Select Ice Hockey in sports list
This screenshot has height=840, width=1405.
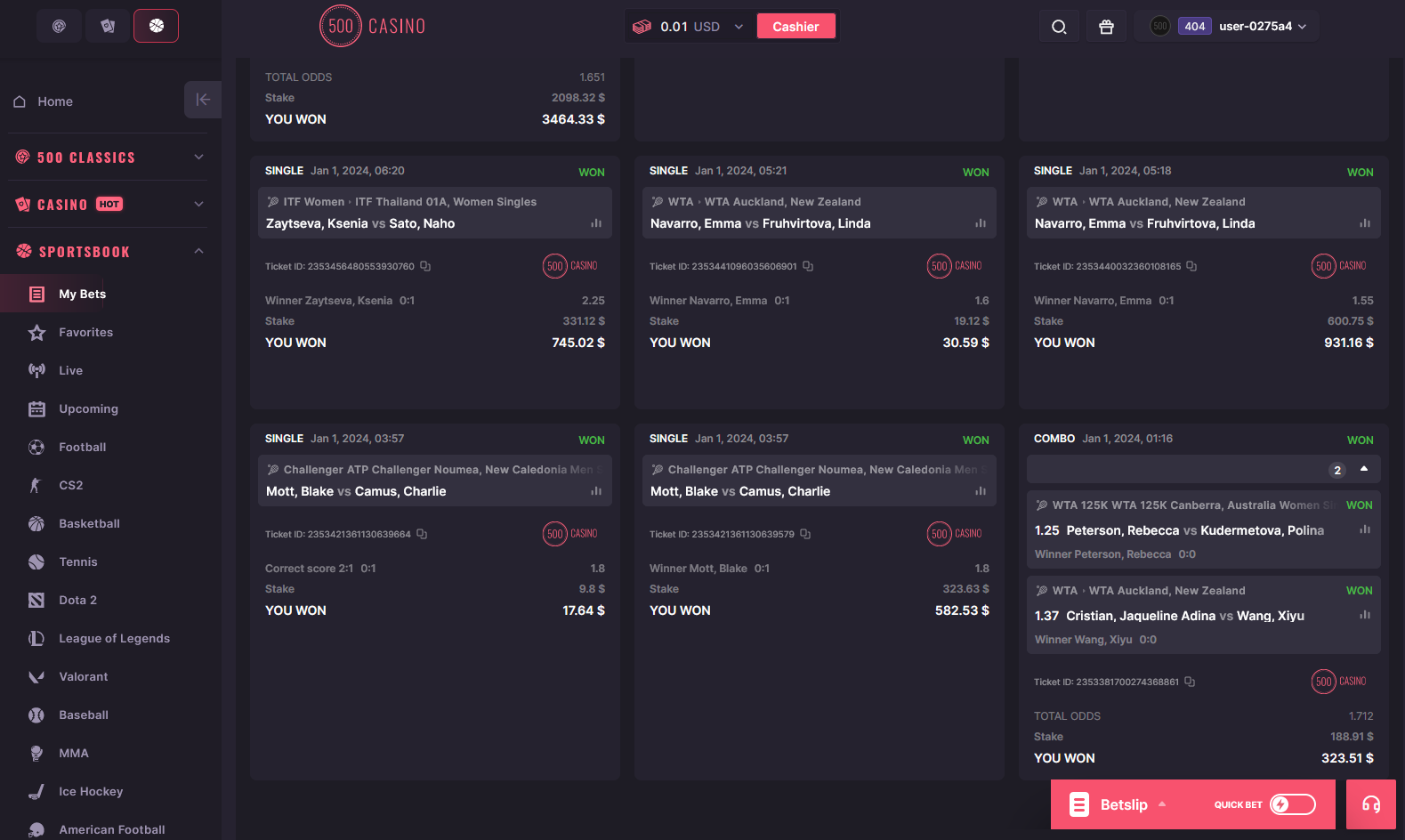click(91, 792)
